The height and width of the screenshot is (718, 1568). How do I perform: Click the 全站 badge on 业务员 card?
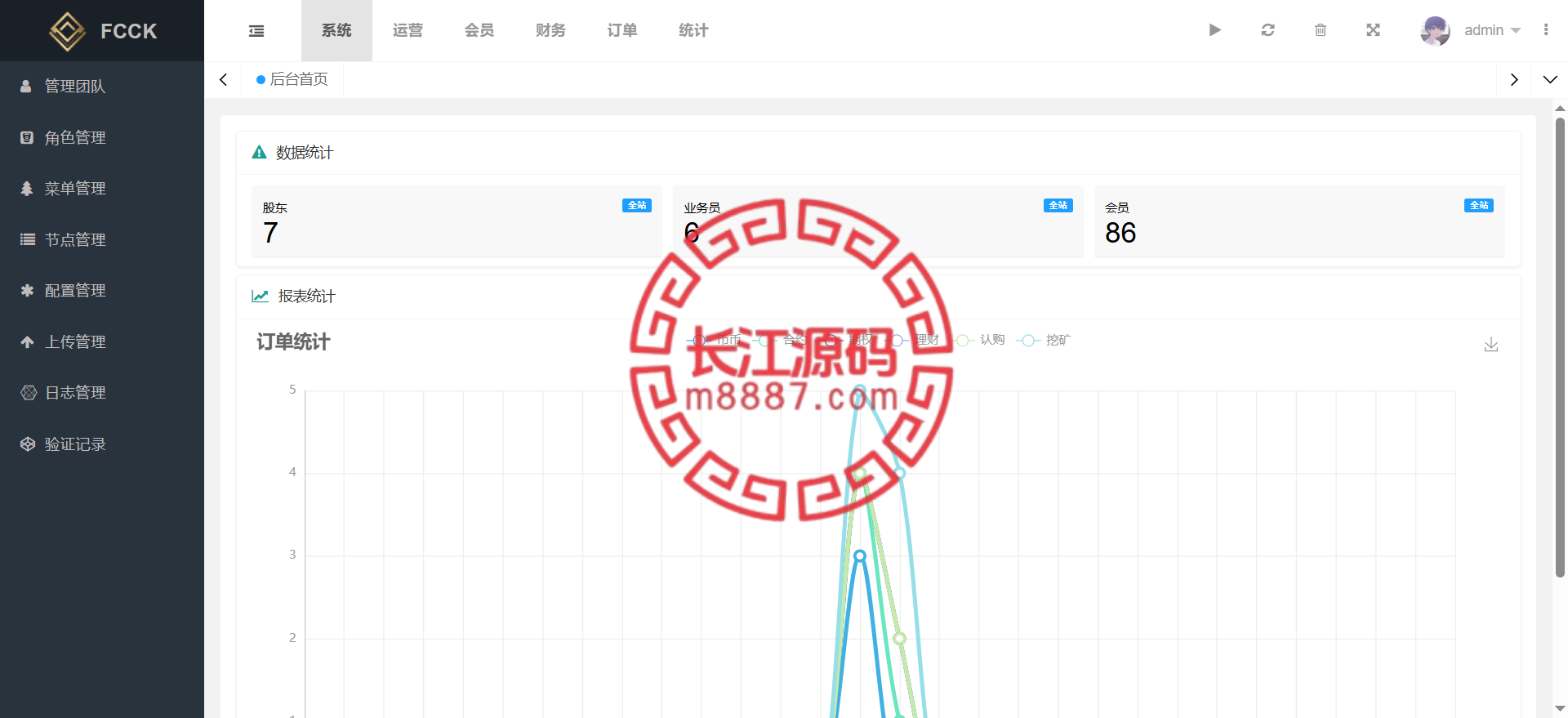pos(1058,206)
